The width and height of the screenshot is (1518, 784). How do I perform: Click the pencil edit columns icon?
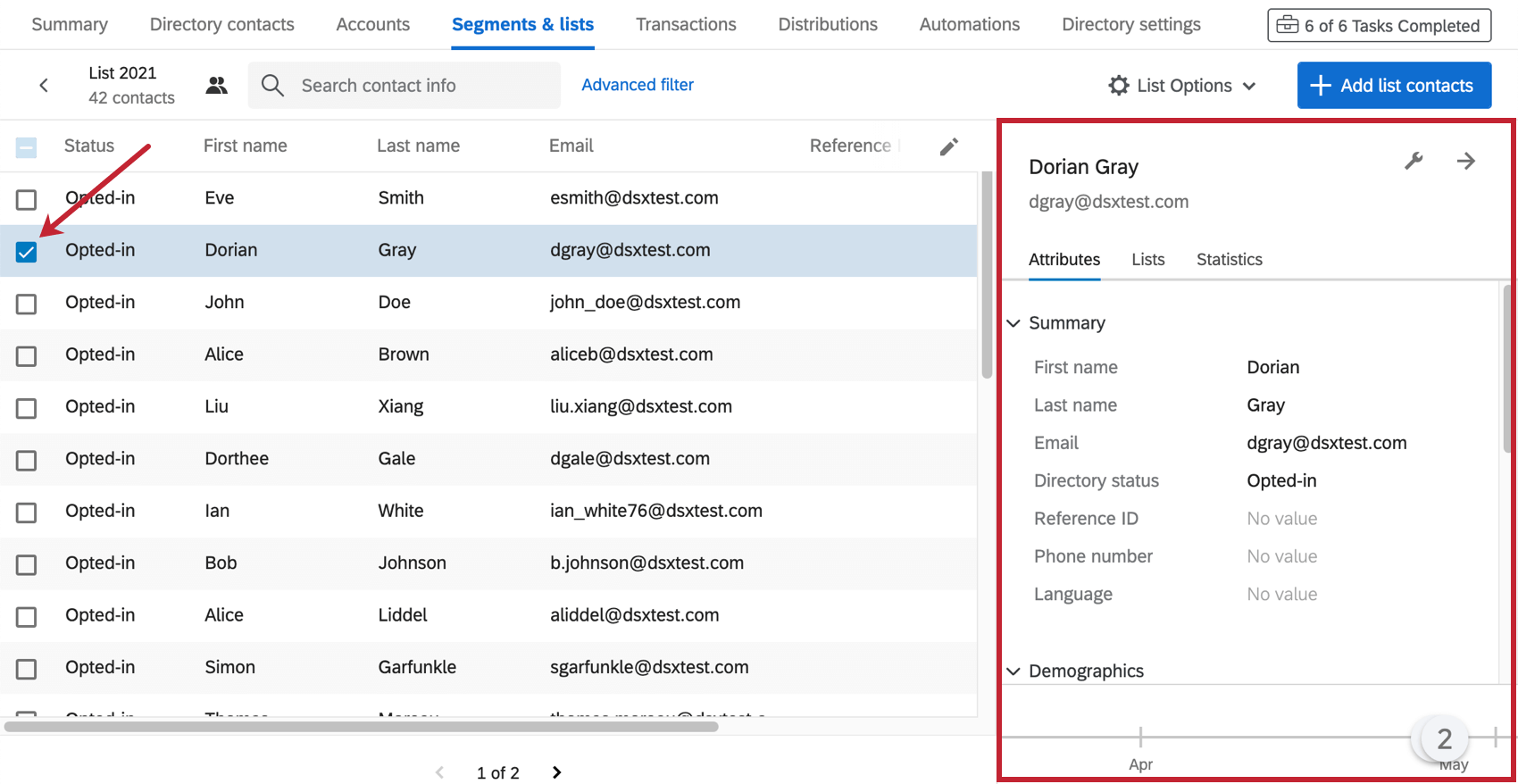[x=948, y=146]
